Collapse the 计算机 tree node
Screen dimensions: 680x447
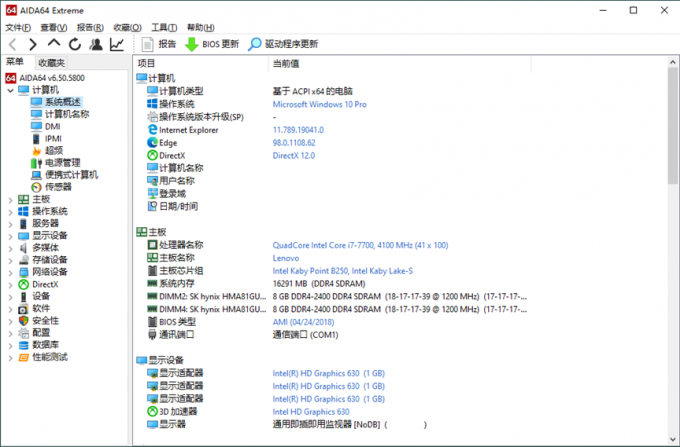(x=10, y=90)
